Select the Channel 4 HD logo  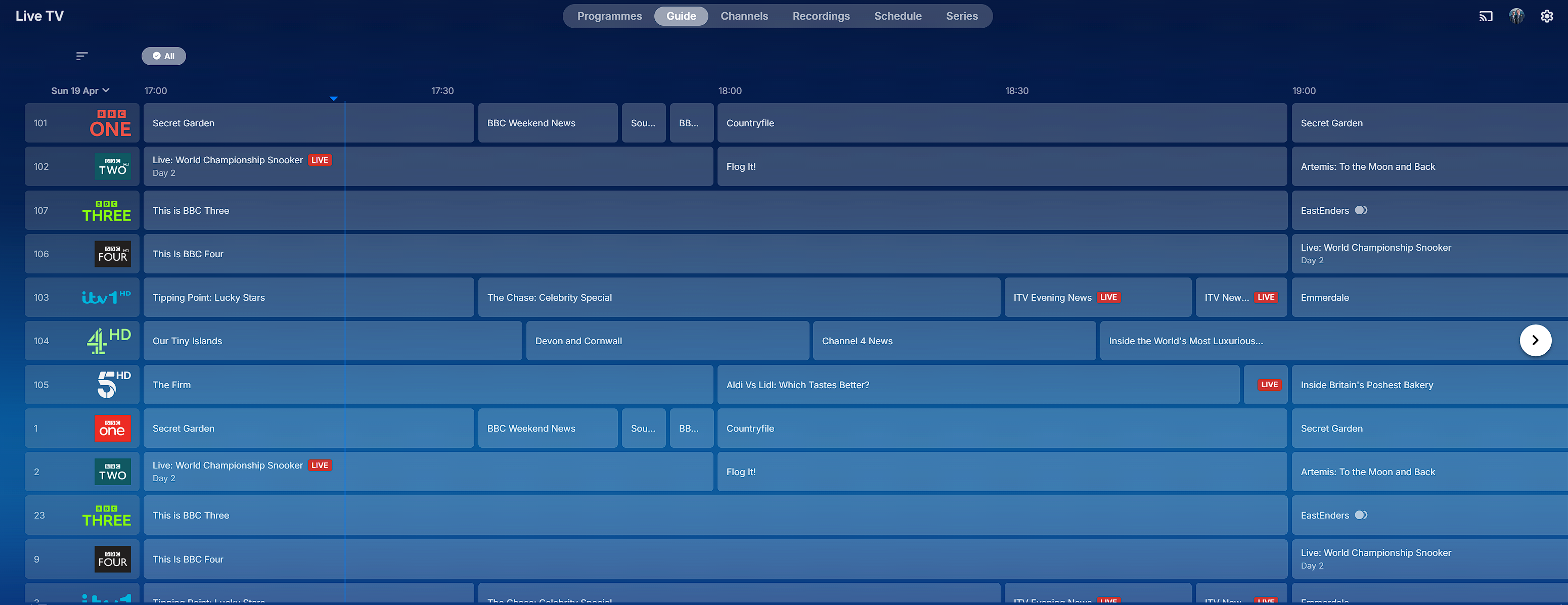tap(108, 341)
